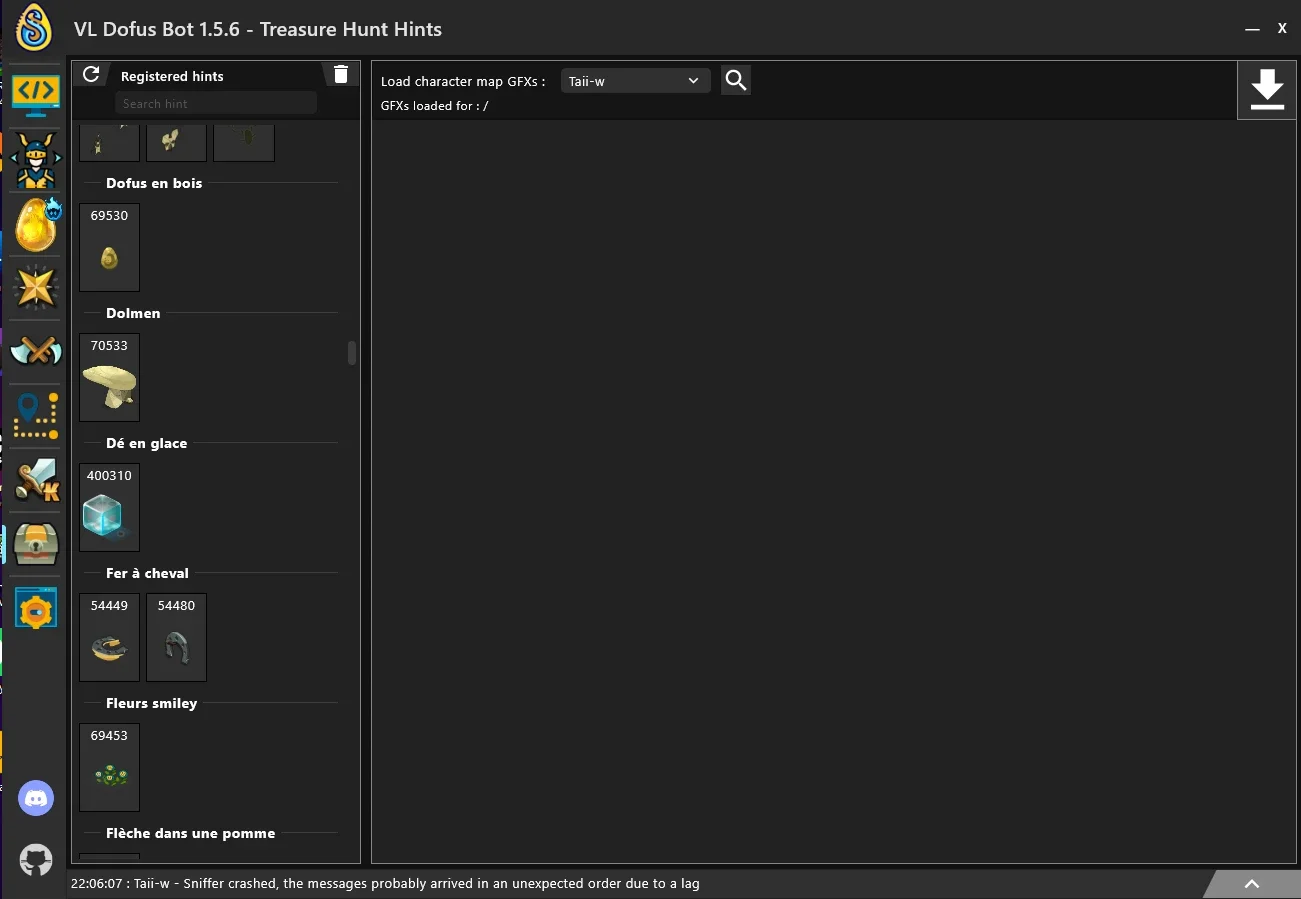Click the Dé en glace heading
The image size is (1301, 899).
point(147,443)
